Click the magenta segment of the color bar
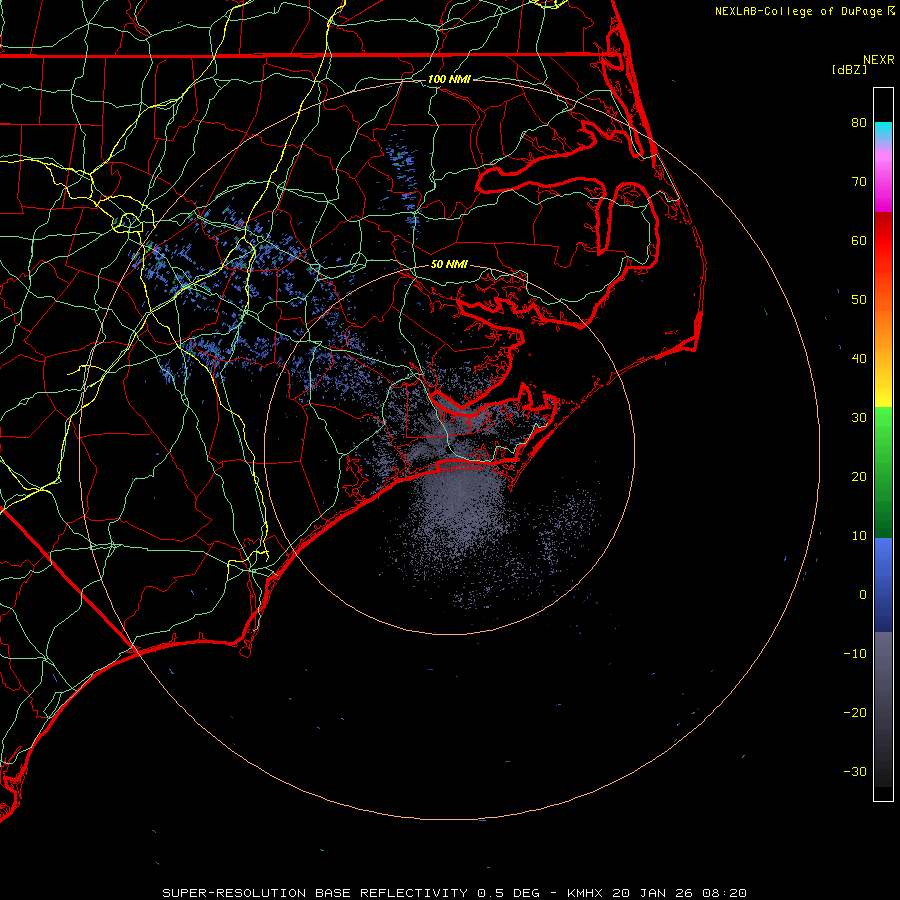 coord(883,189)
